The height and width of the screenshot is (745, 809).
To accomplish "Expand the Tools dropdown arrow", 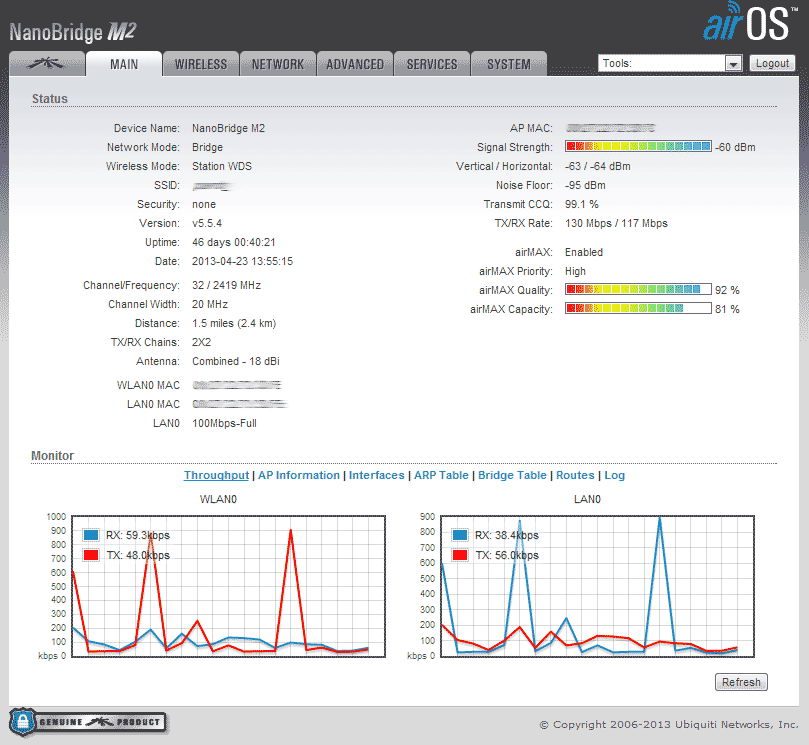I will pos(733,64).
